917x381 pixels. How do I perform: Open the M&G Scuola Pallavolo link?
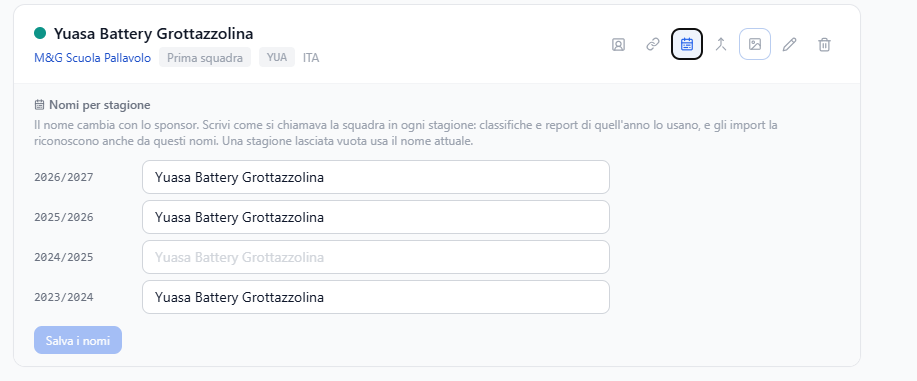click(92, 58)
